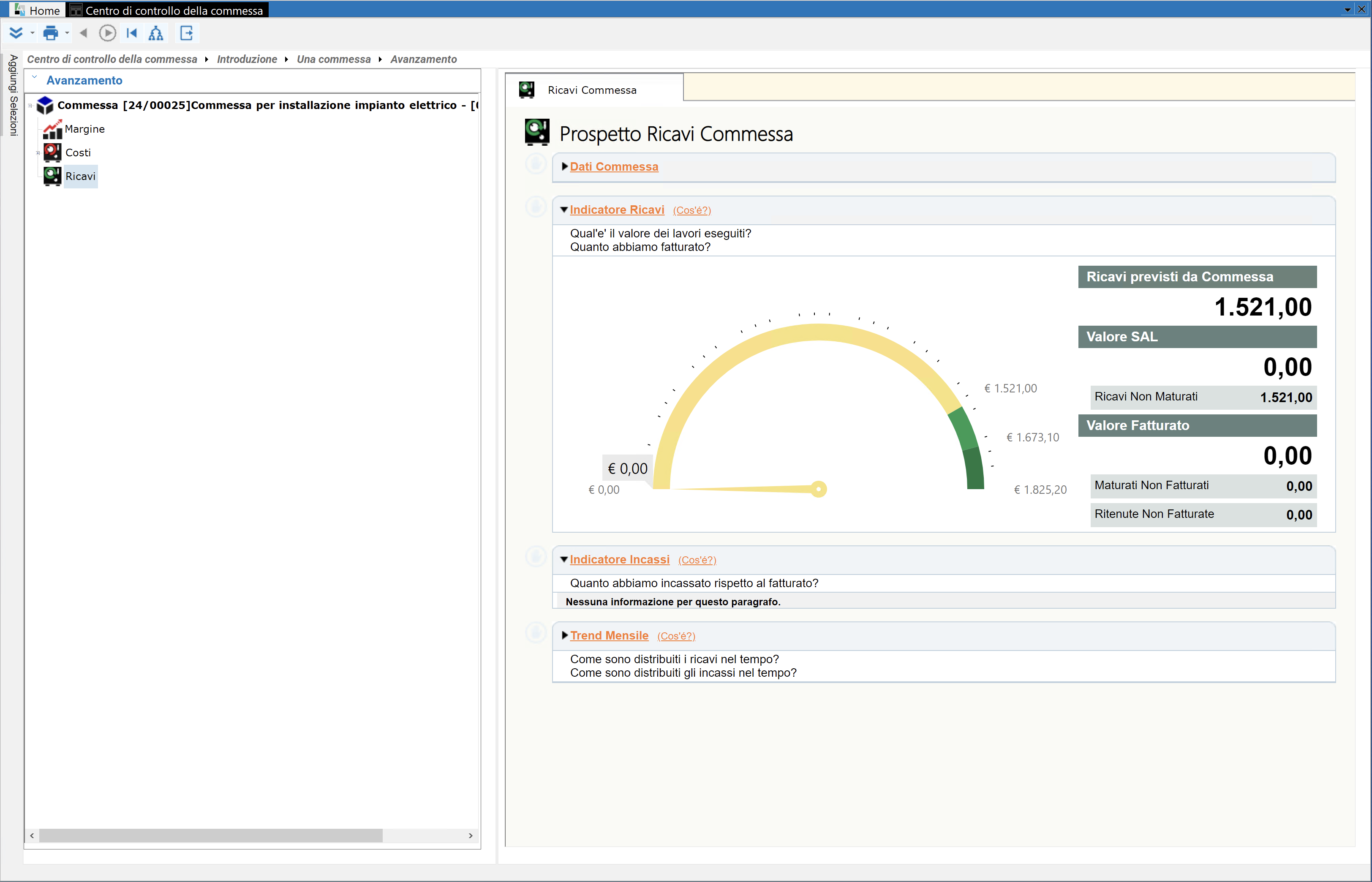The height and width of the screenshot is (882, 1372).
Task: Click the tree panel horizontal scrollbar thumb
Action: (x=211, y=836)
